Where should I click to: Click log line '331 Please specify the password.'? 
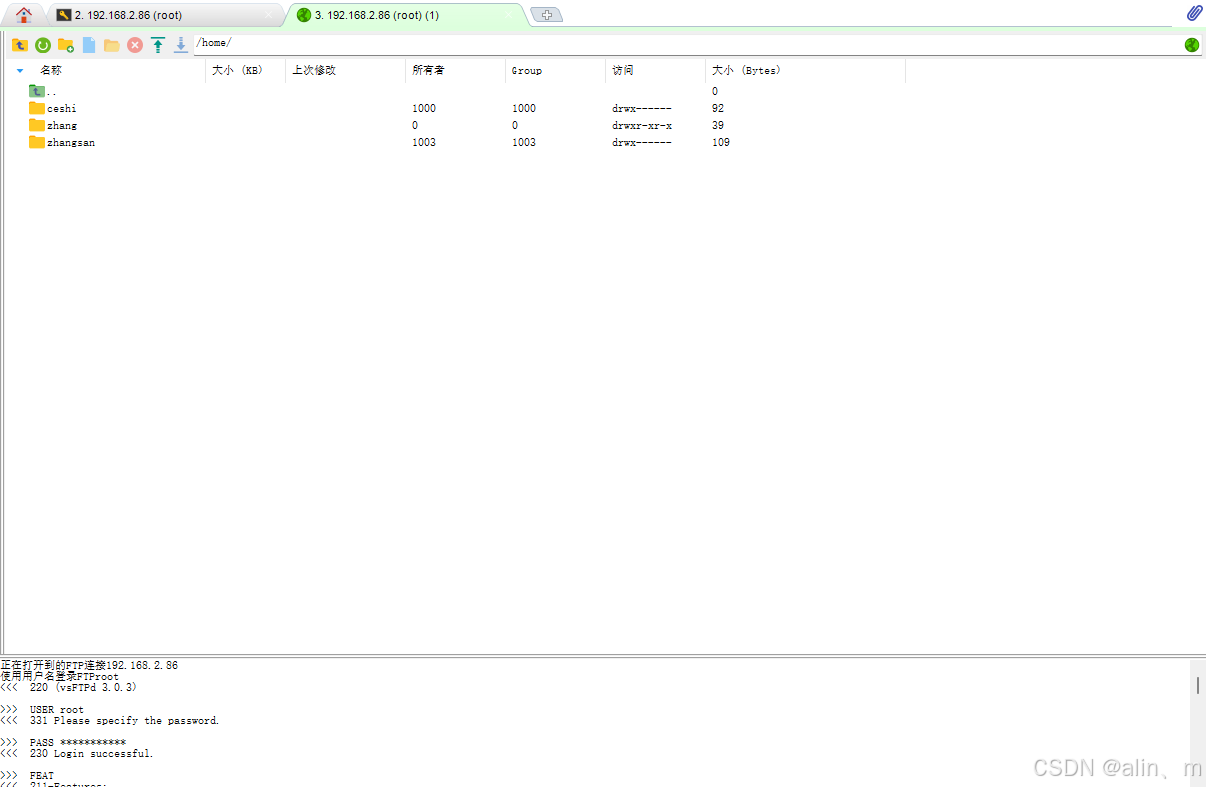pos(125,720)
